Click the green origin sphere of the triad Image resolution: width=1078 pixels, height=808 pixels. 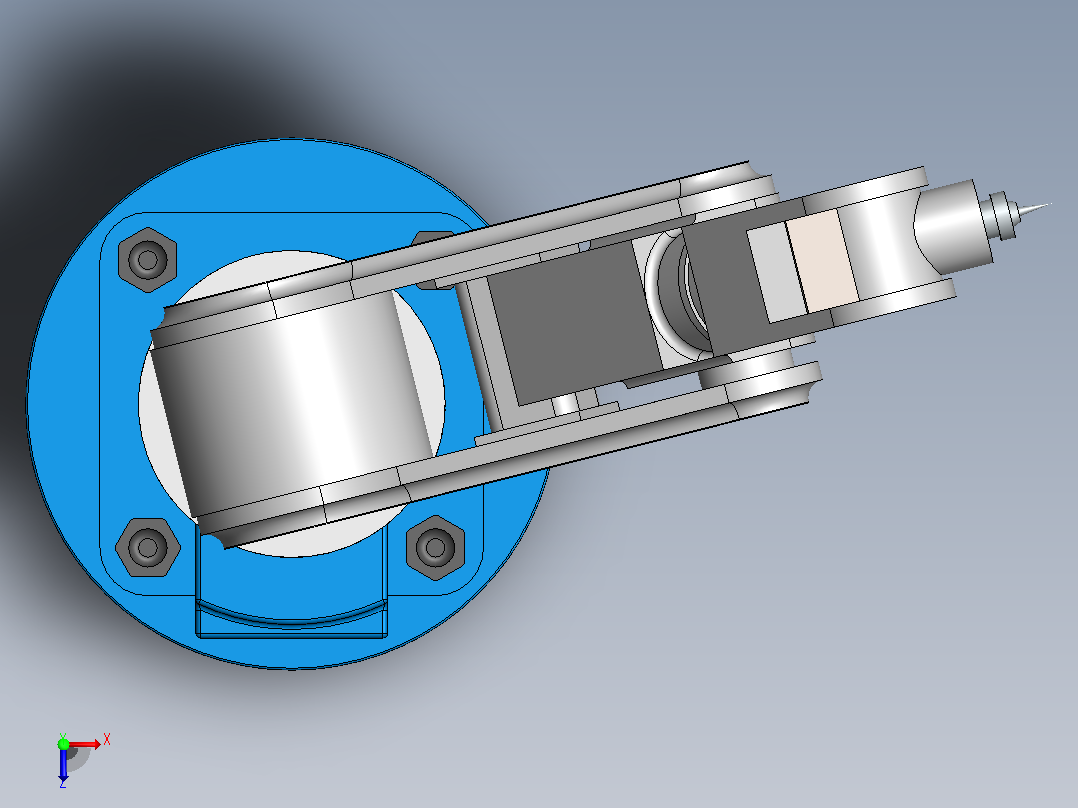click(x=63, y=744)
